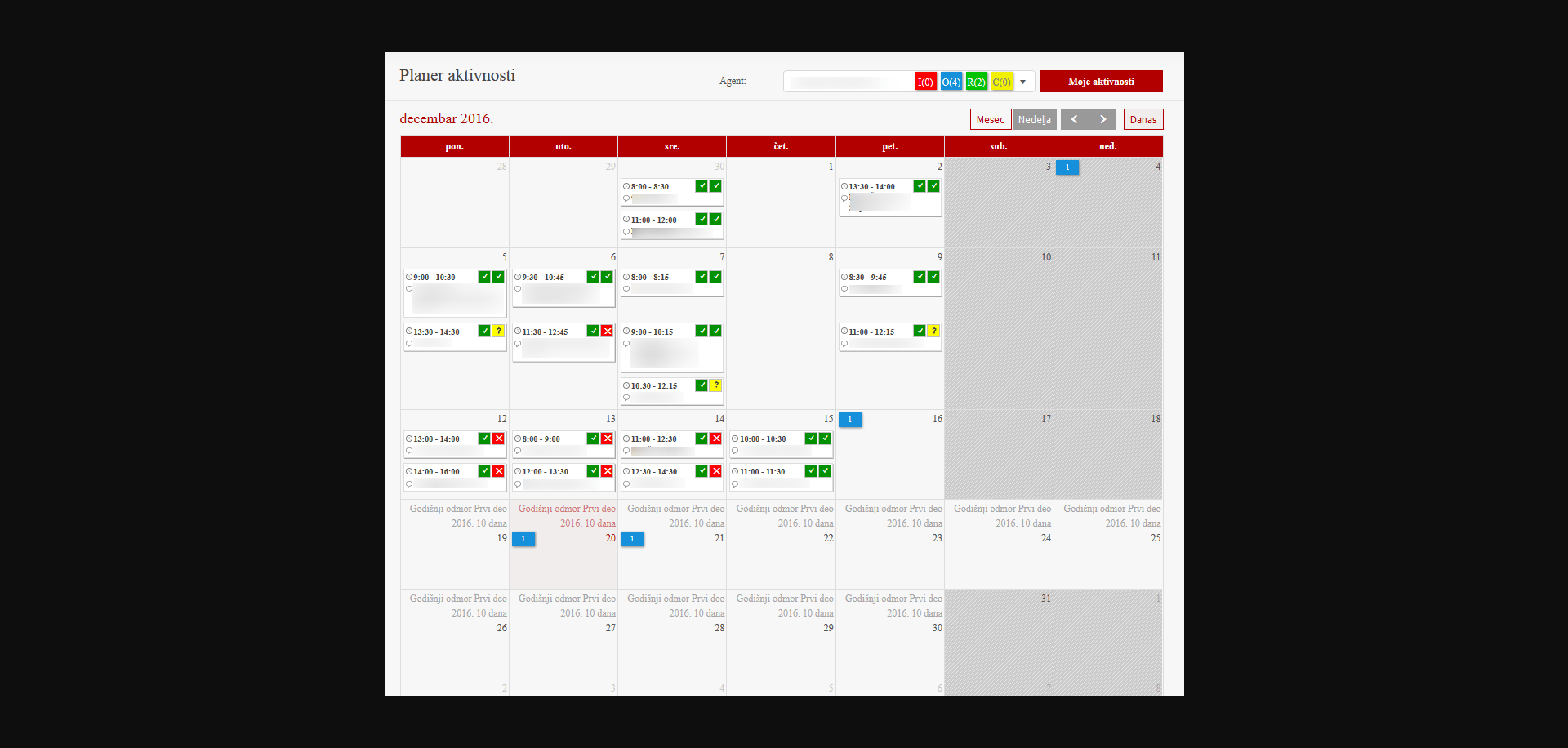The image size is (1568, 748).
Task: Click the yellow question mark on 10:30 - 12:15 event
Action: [715, 385]
